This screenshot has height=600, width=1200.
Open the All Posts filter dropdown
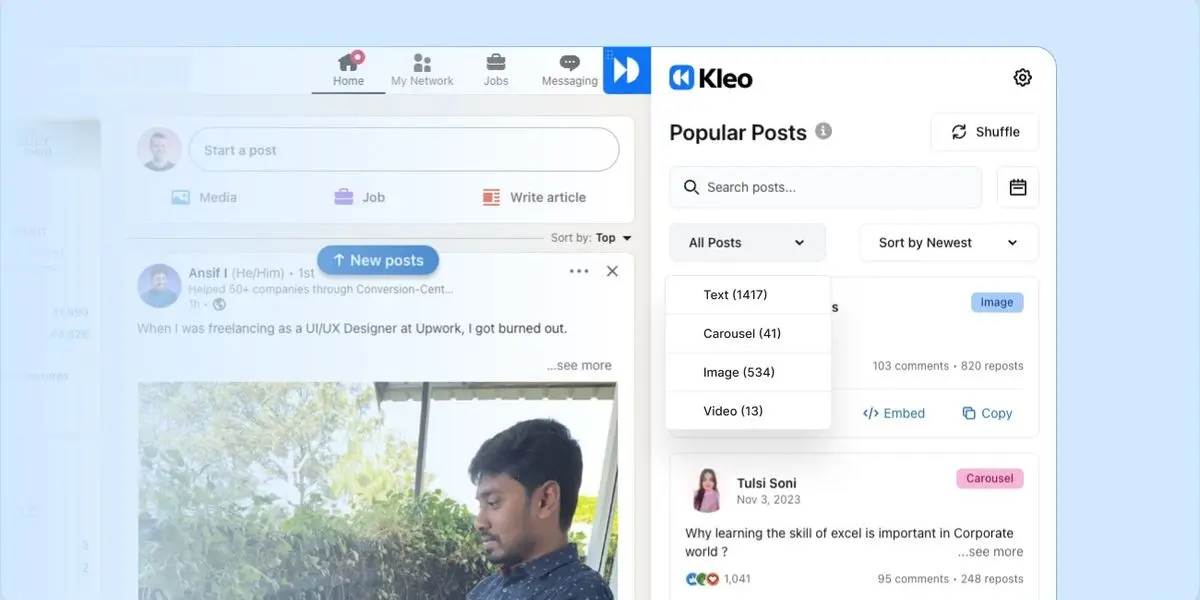[x=747, y=242]
